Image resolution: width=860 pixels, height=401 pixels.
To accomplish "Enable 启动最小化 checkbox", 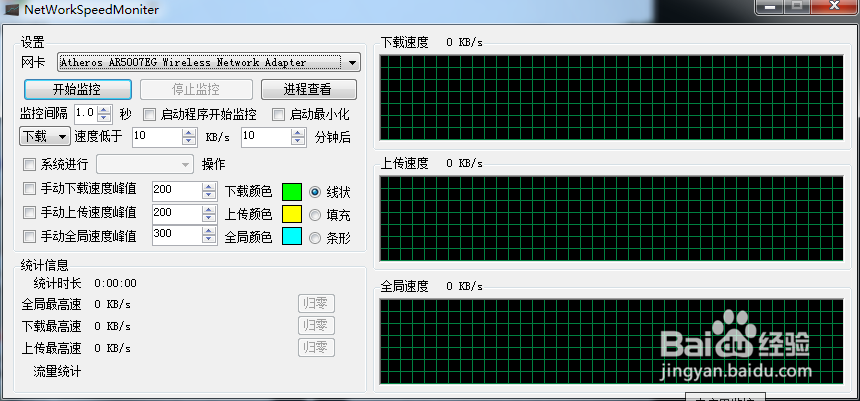I will [279, 115].
